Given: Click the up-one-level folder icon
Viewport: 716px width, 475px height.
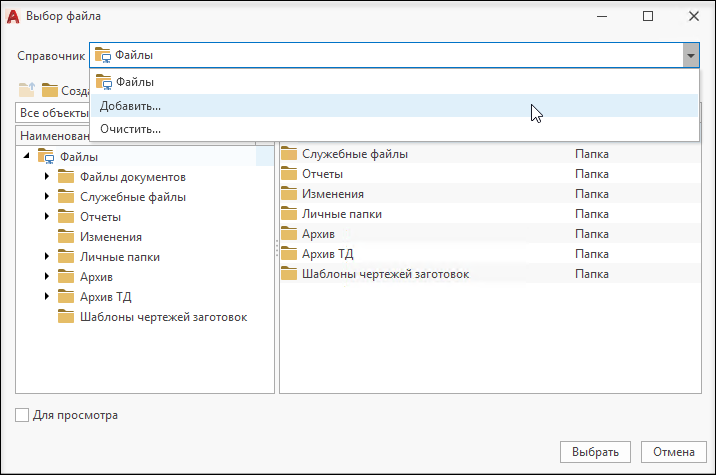Looking at the screenshot, I should pos(27,90).
